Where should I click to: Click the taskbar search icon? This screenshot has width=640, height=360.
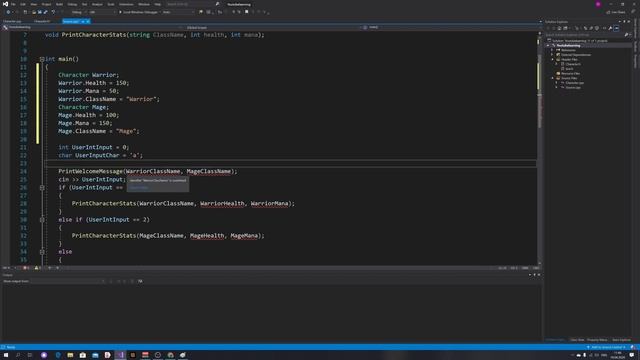point(18,356)
